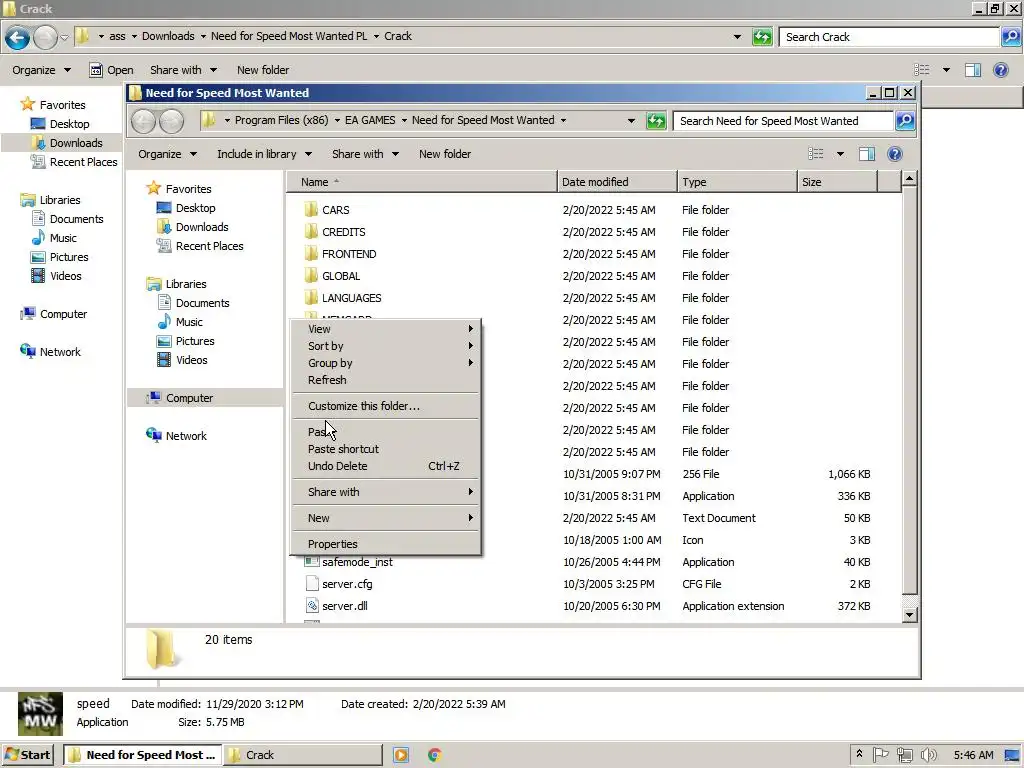Open Organize dropdown in Crack window
This screenshot has width=1024, height=768.
[x=41, y=70]
